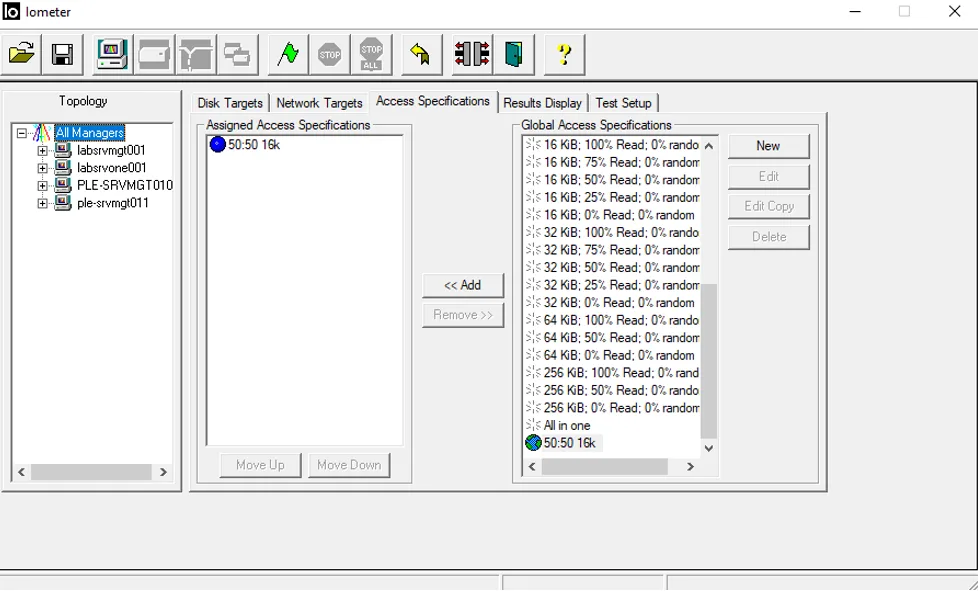
Task: Click the duplicate selected worker icon
Action: click(238, 54)
